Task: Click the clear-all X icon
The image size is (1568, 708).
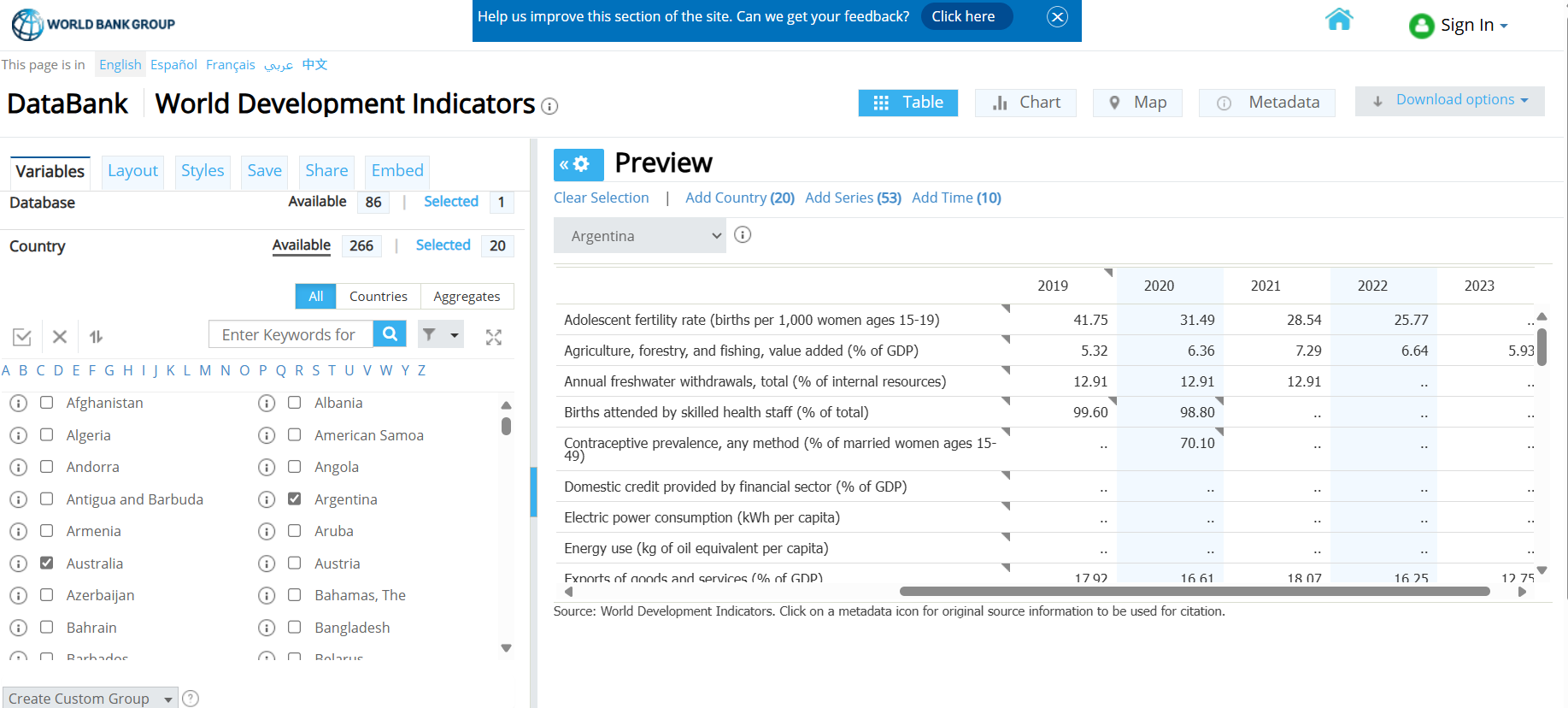Action: click(60, 337)
